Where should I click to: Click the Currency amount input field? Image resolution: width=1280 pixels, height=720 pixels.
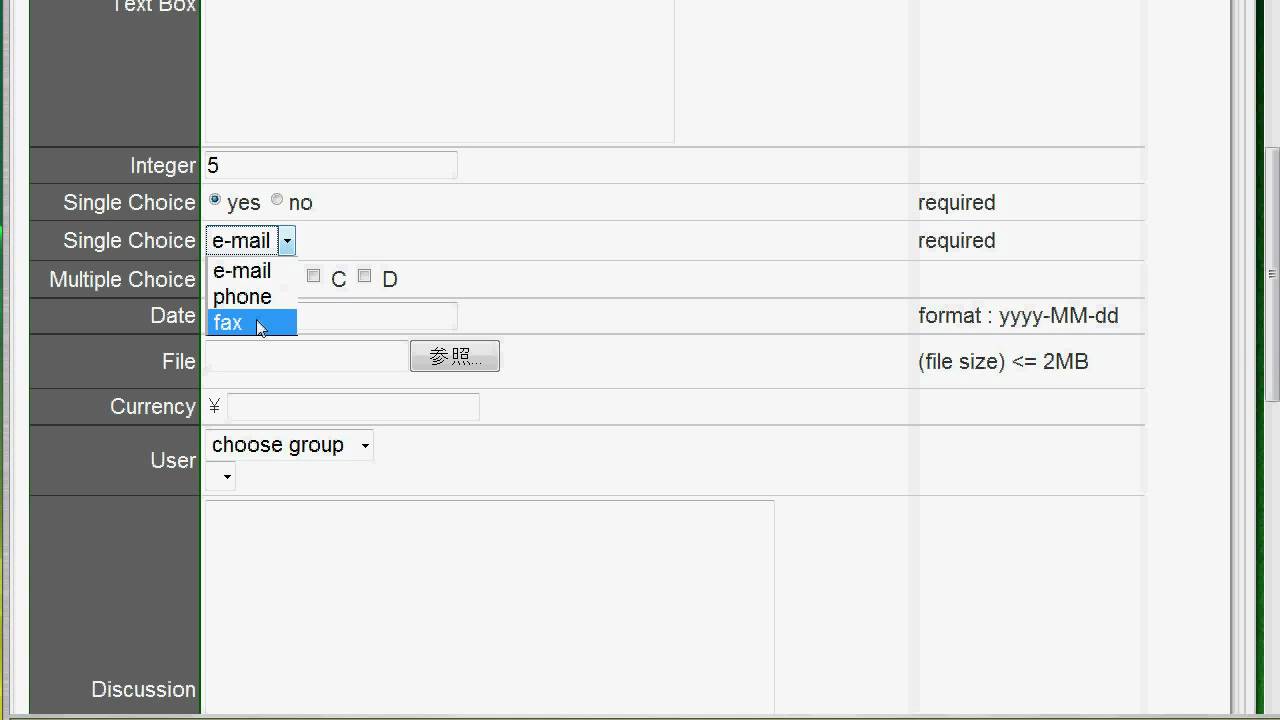[353, 406]
